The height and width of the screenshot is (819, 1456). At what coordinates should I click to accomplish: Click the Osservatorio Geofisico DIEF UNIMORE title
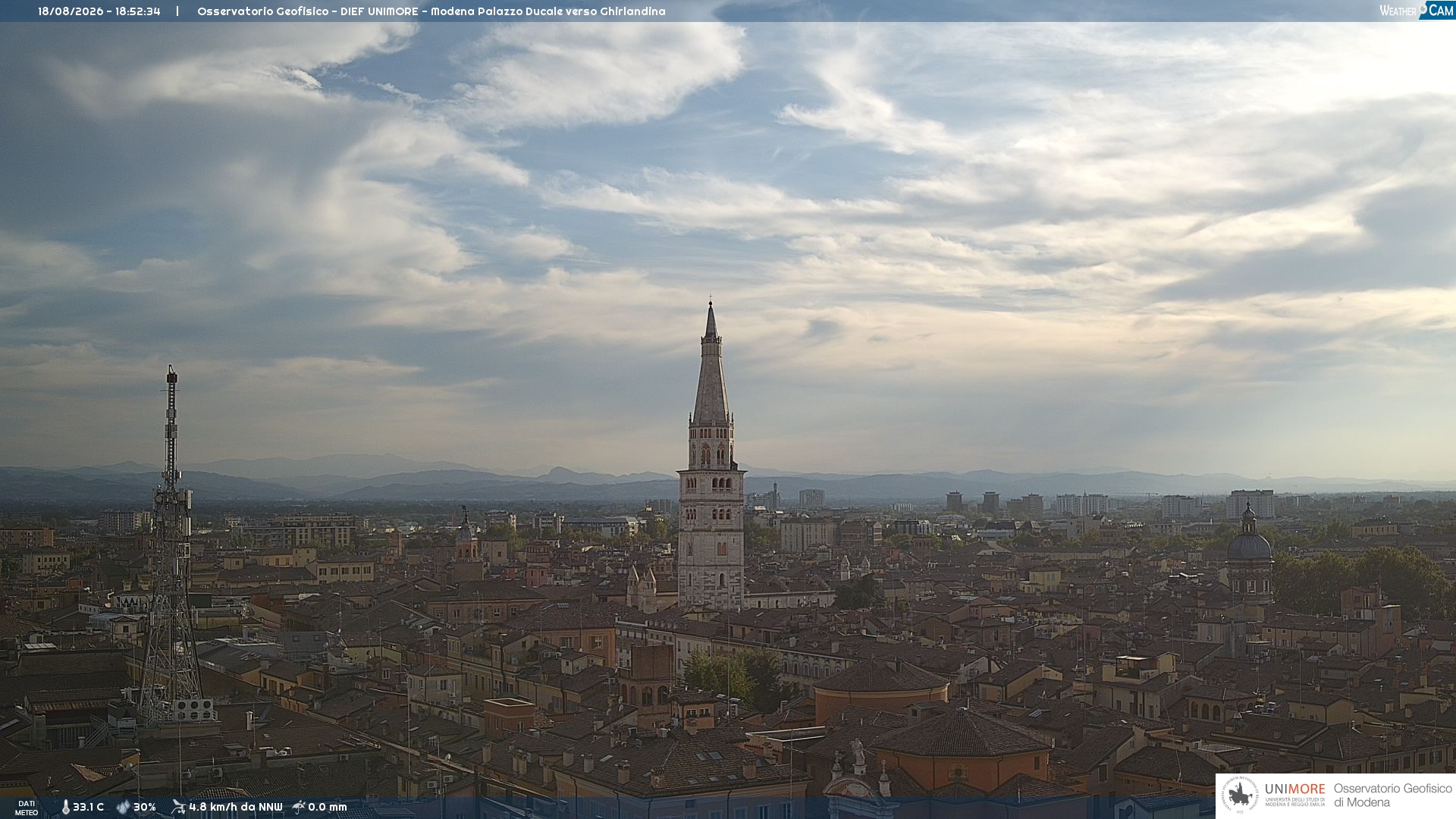tap(311, 11)
